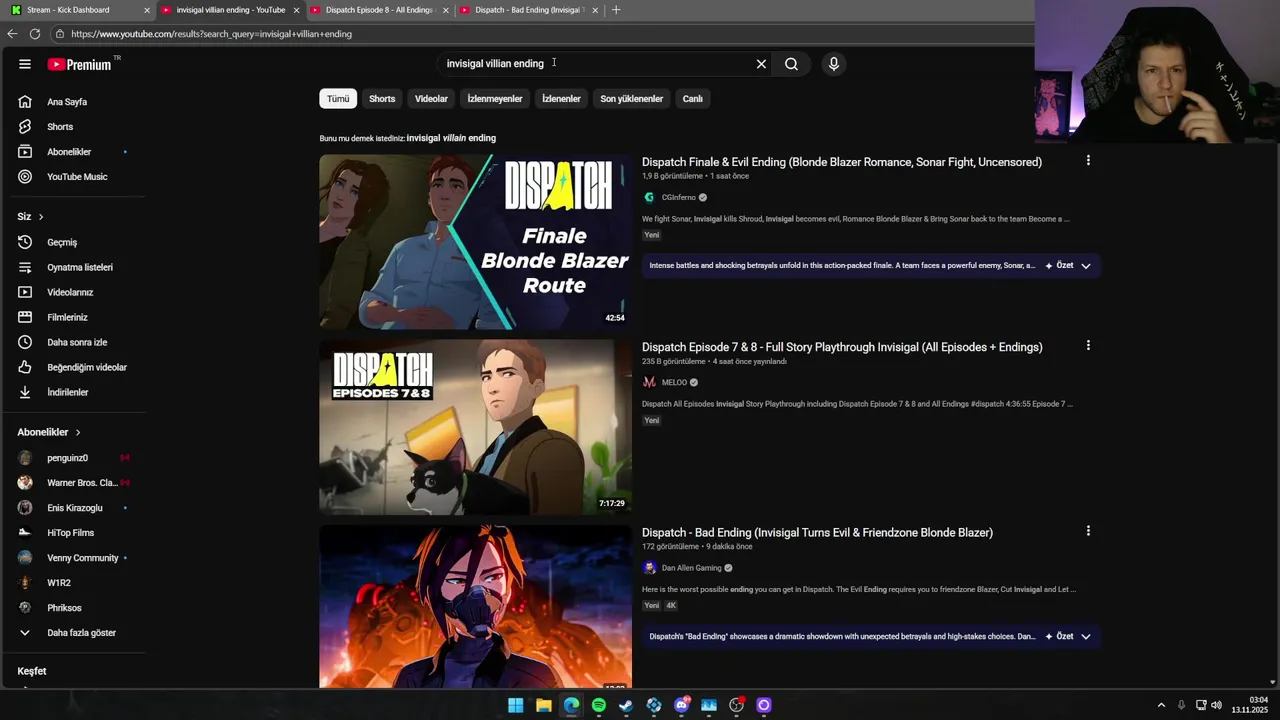Open Dispatch Episode 7 & 8 video title
Screen dimensions: 1280x720
click(x=842, y=347)
